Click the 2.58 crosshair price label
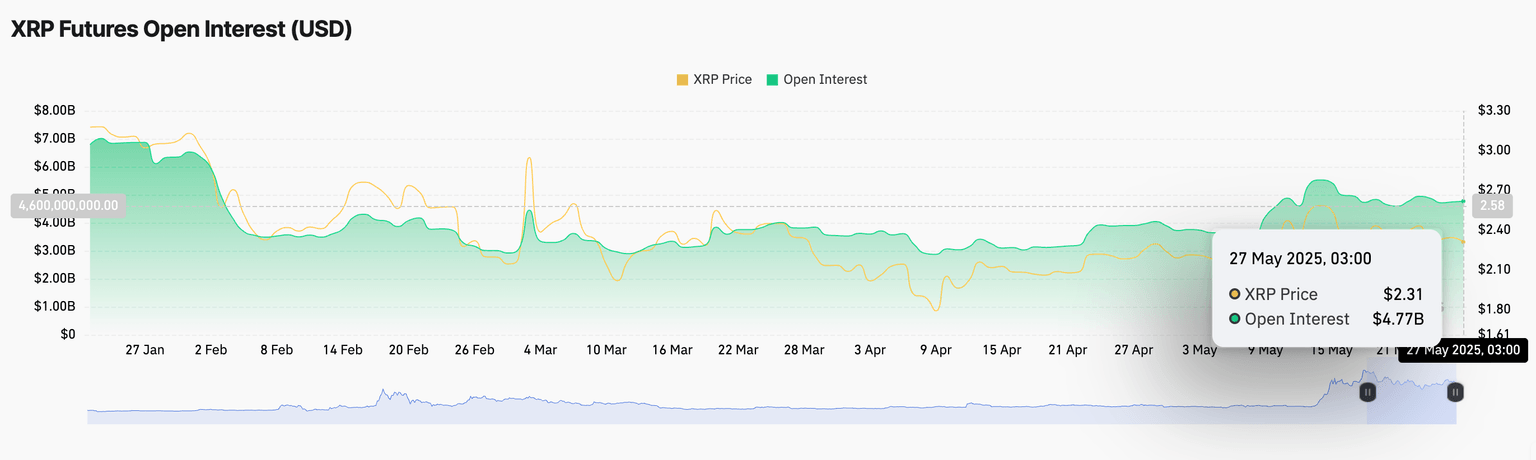The width and height of the screenshot is (1536, 460). tap(1492, 206)
